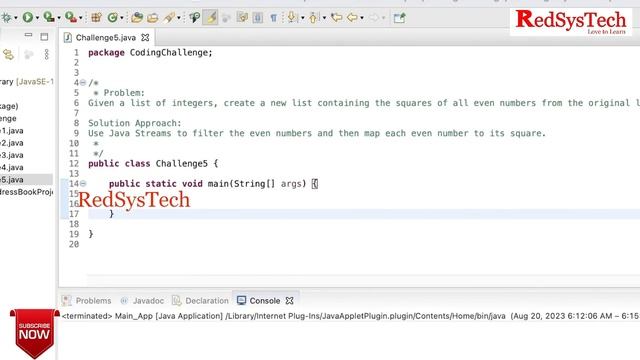
Task: Select the highlighted 5.java file in sidebar
Action: pyautogui.click(x=26, y=180)
